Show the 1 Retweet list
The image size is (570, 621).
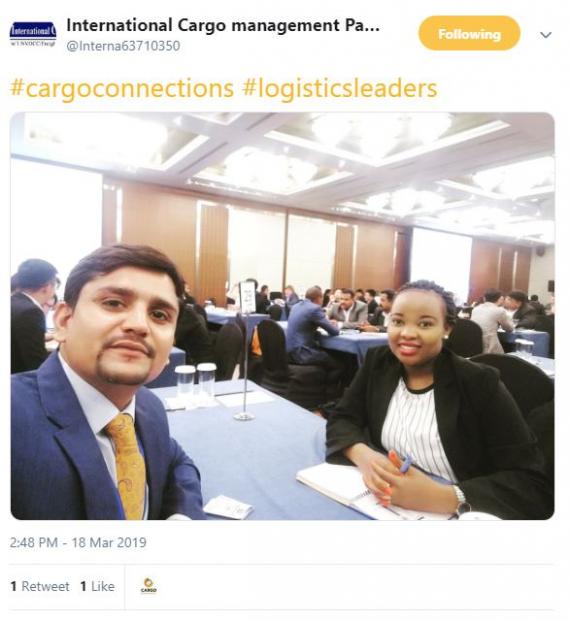40,587
